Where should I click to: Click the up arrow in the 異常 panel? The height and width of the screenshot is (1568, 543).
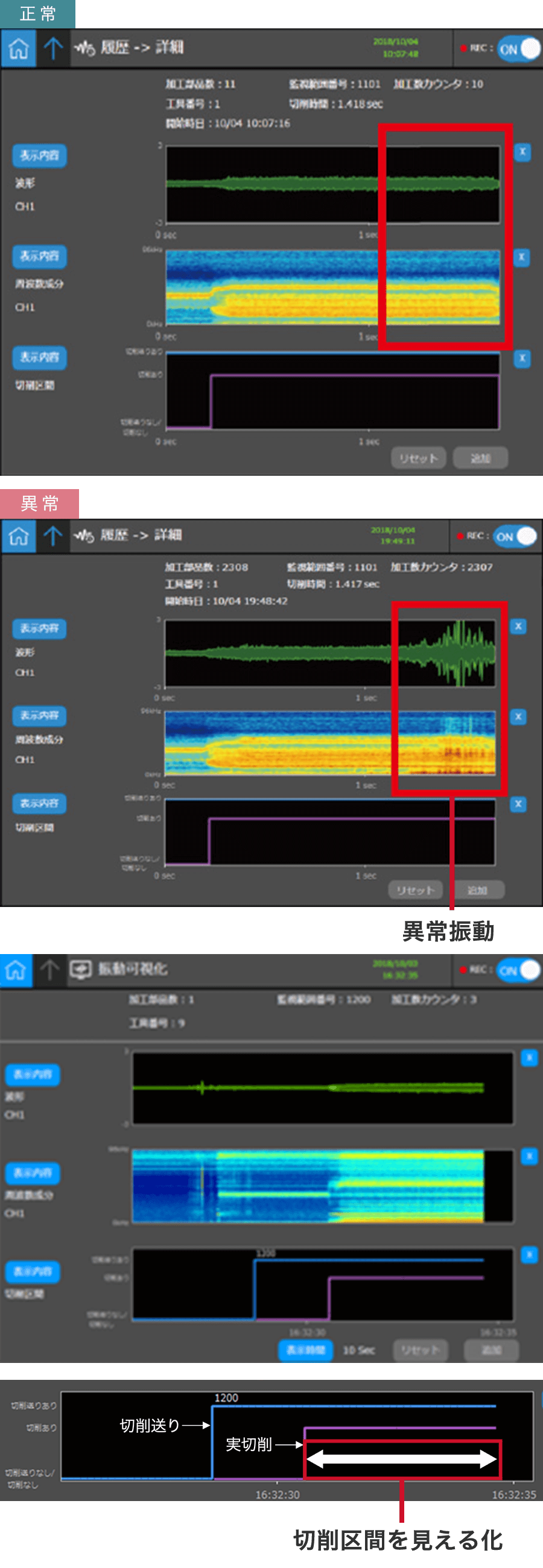point(53,536)
